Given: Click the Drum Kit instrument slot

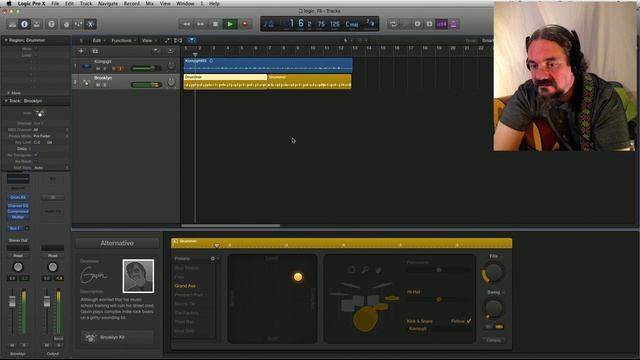Looking at the screenshot, I should [x=18, y=198].
